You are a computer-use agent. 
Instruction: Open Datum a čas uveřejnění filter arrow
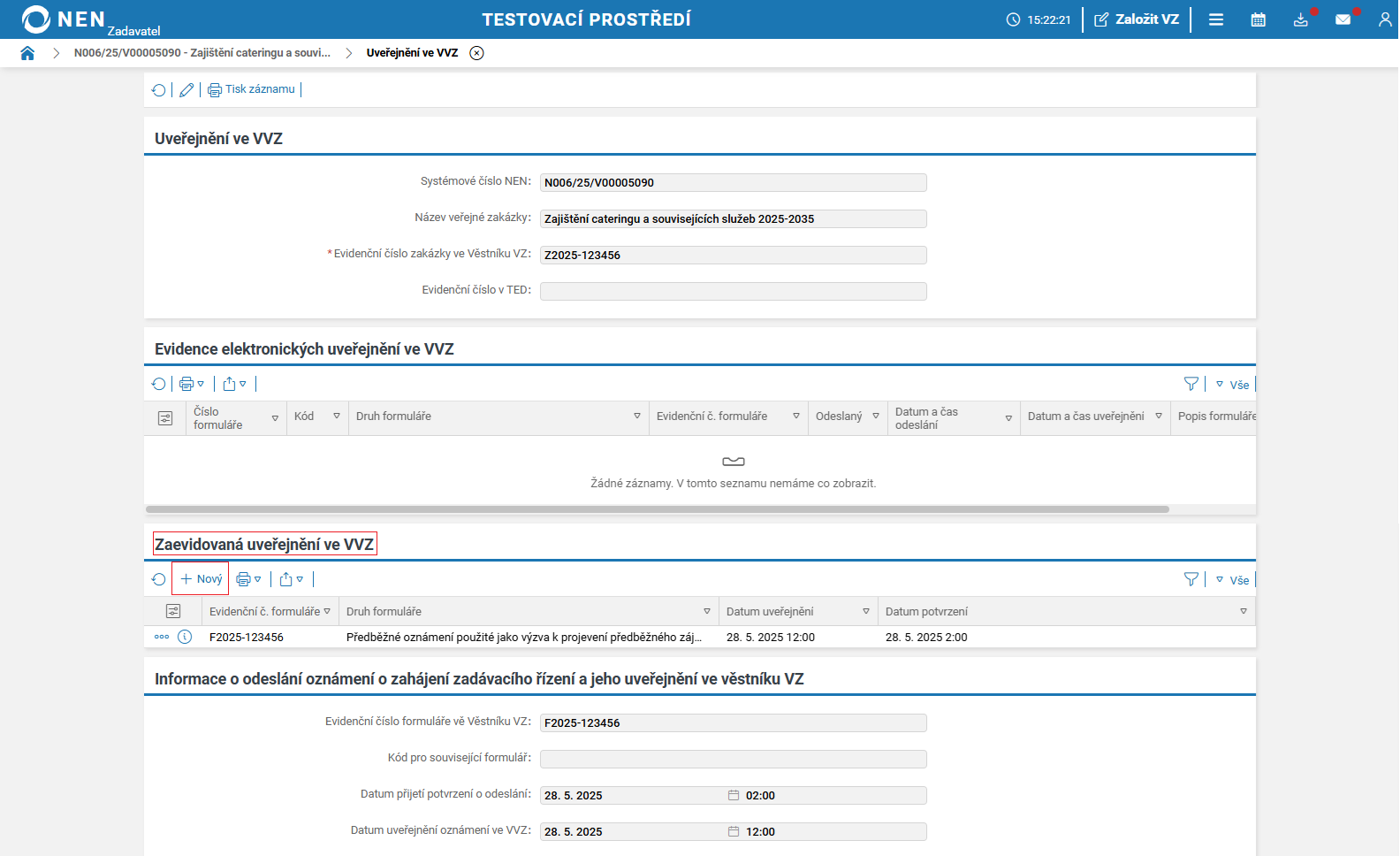1159,416
